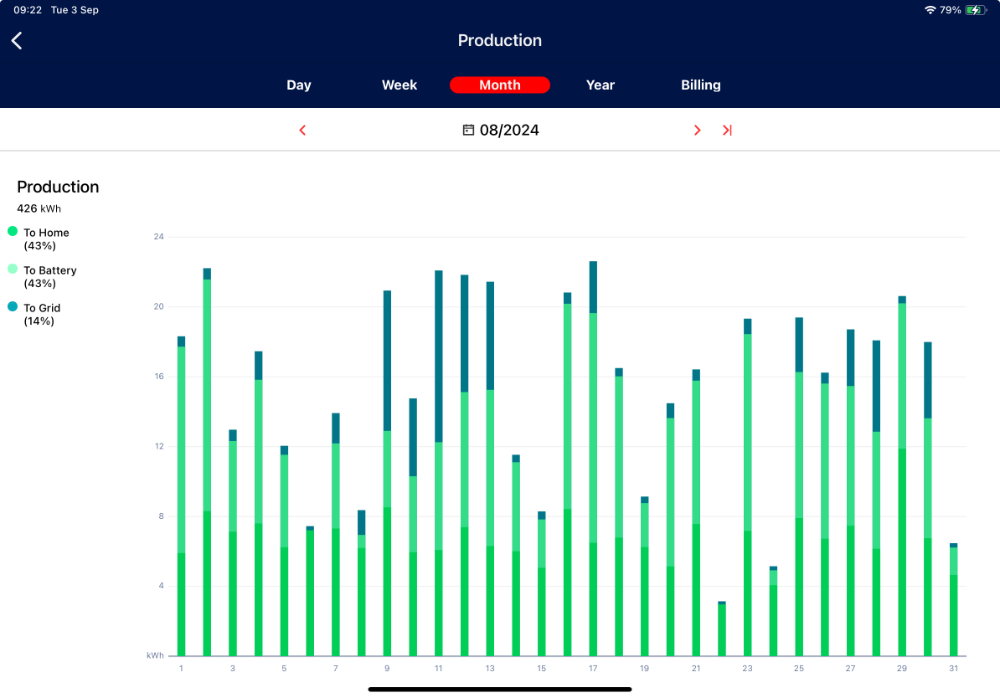Toggle the To Battery legend dot
This screenshot has width=1000, height=698.
(x=13, y=269)
